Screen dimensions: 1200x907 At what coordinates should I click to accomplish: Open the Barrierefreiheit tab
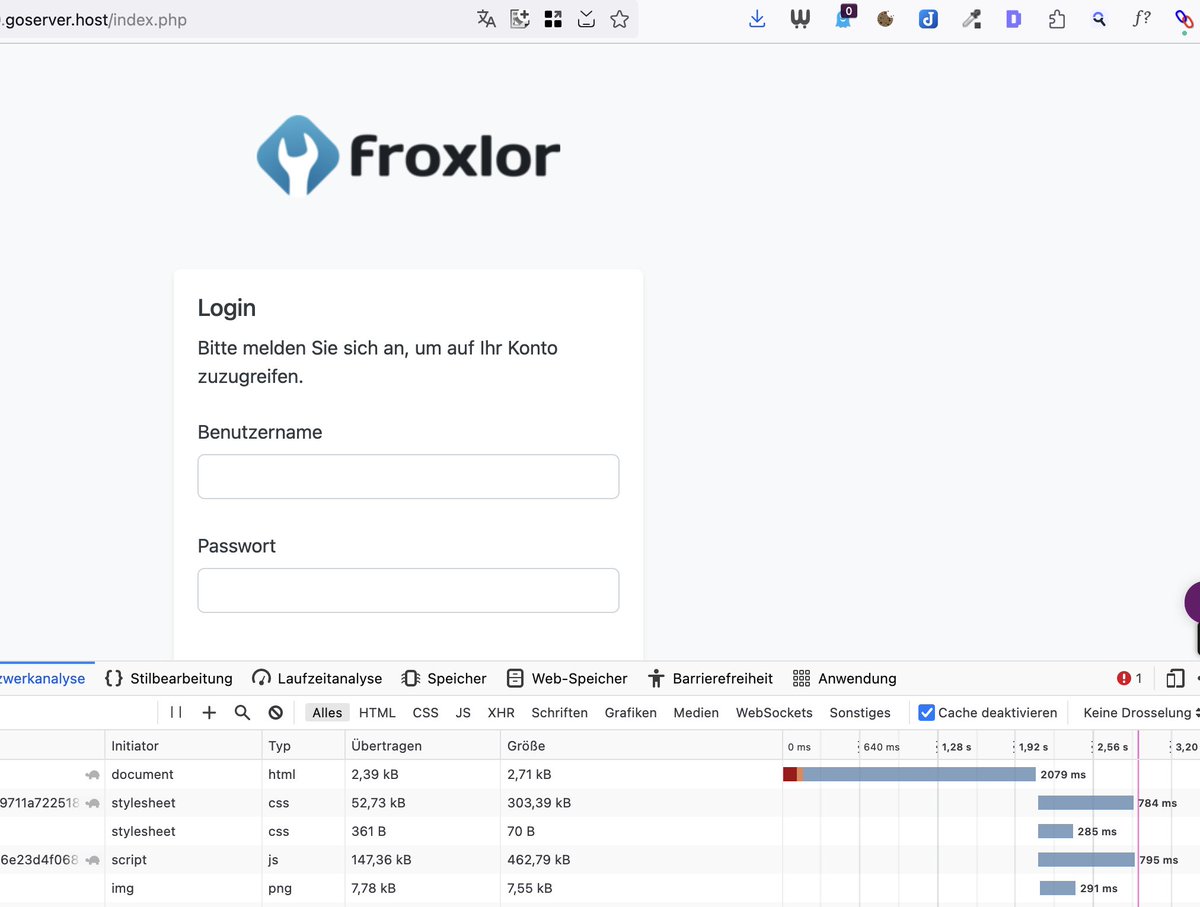[x=710, y=678]
